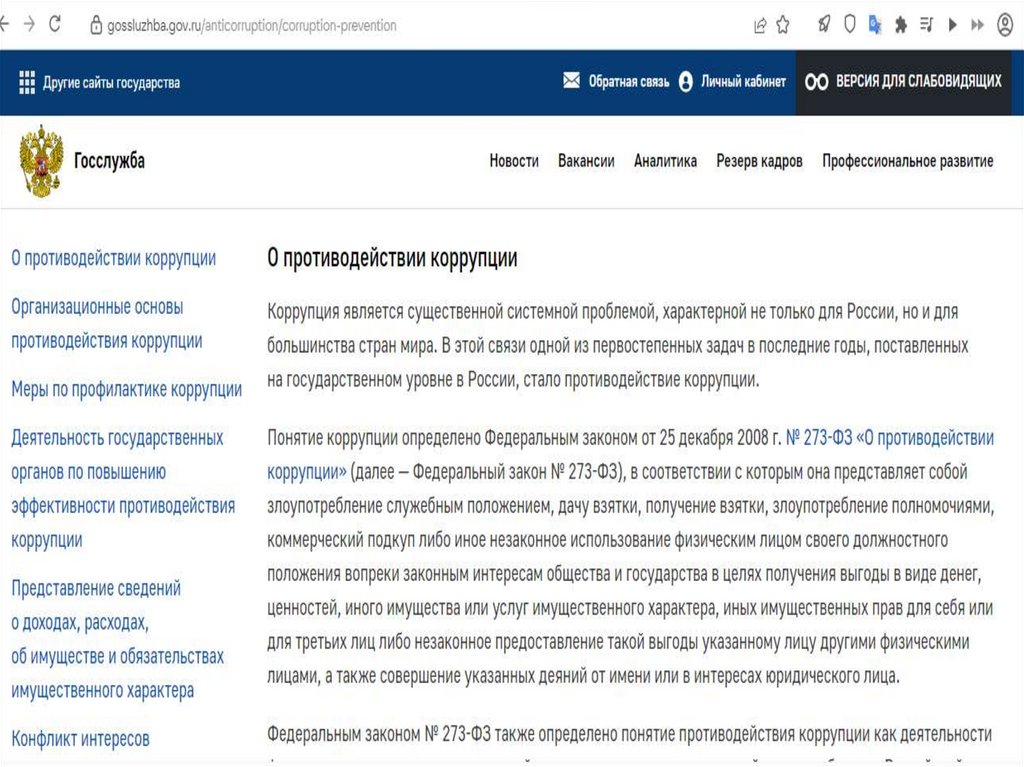Click the shield extension icon
This screenshot has height=767, width=1024.
point(850,25)
